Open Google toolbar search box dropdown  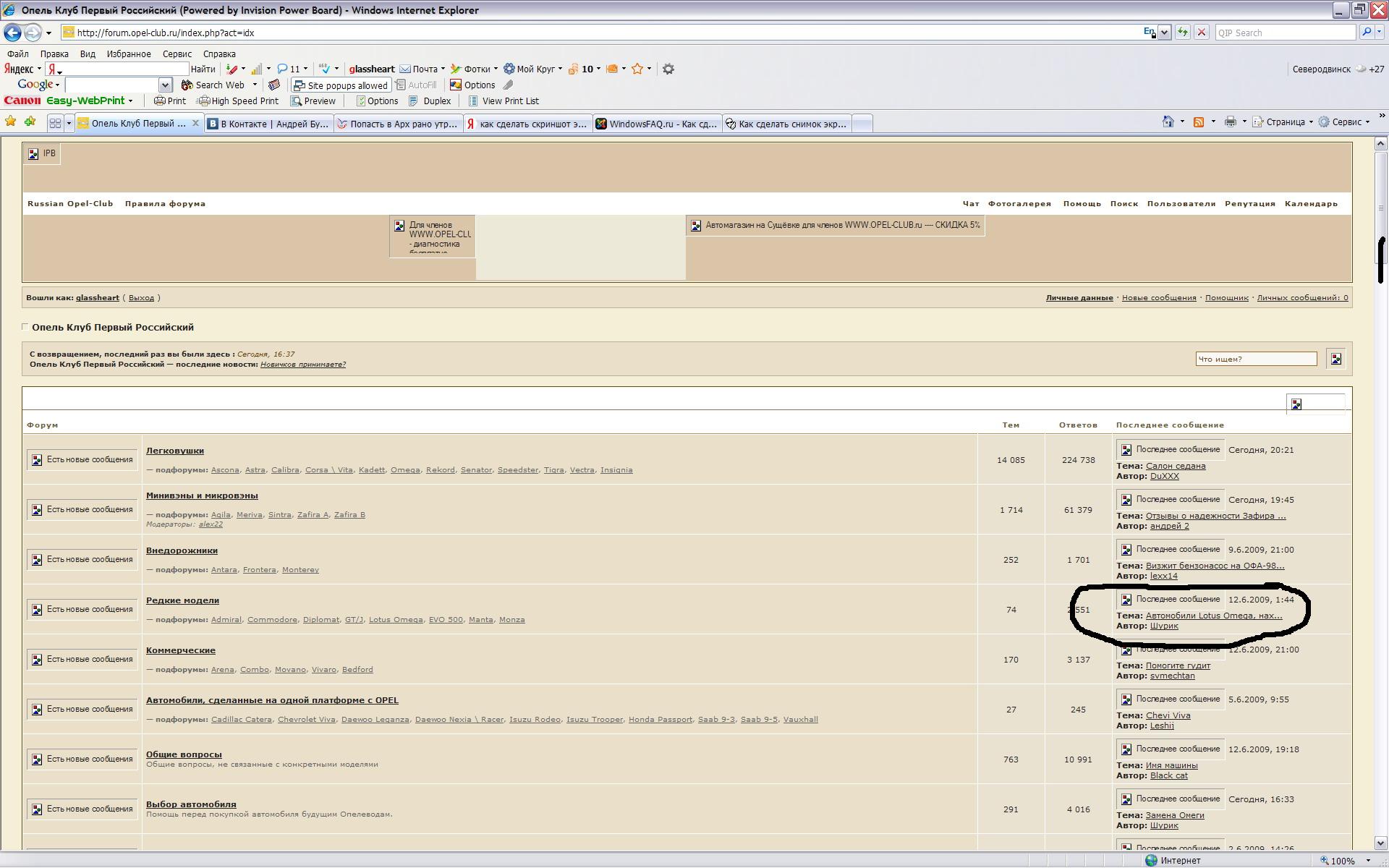coord(165,85)
